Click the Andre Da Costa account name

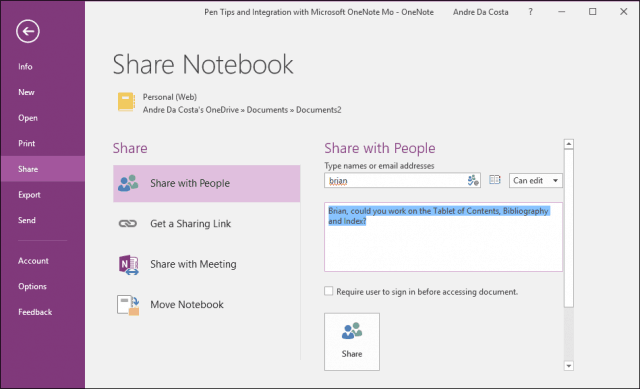point(480,12)
